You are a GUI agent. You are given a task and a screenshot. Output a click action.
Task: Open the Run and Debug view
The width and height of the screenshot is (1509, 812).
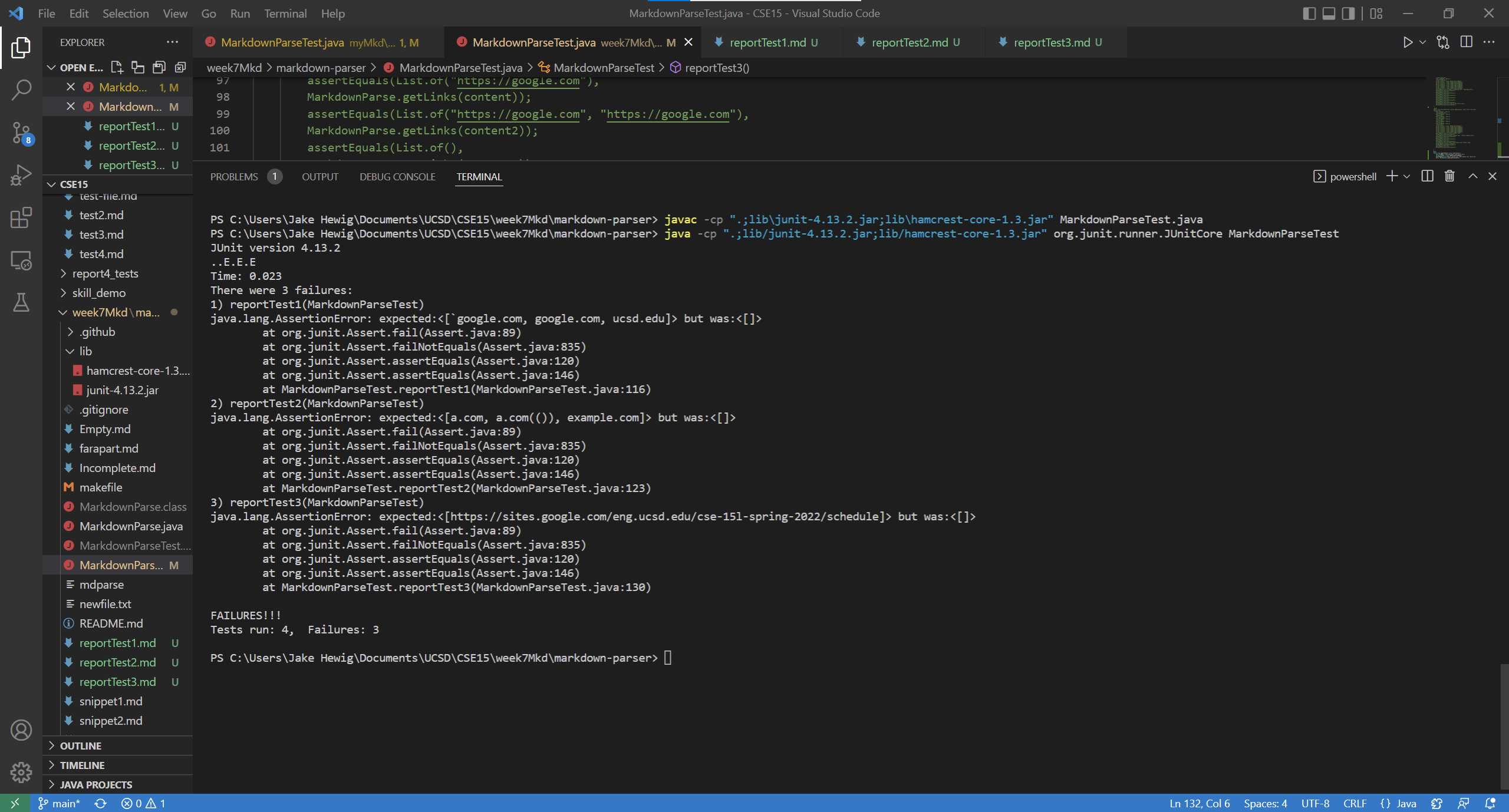tap(21, 175)
